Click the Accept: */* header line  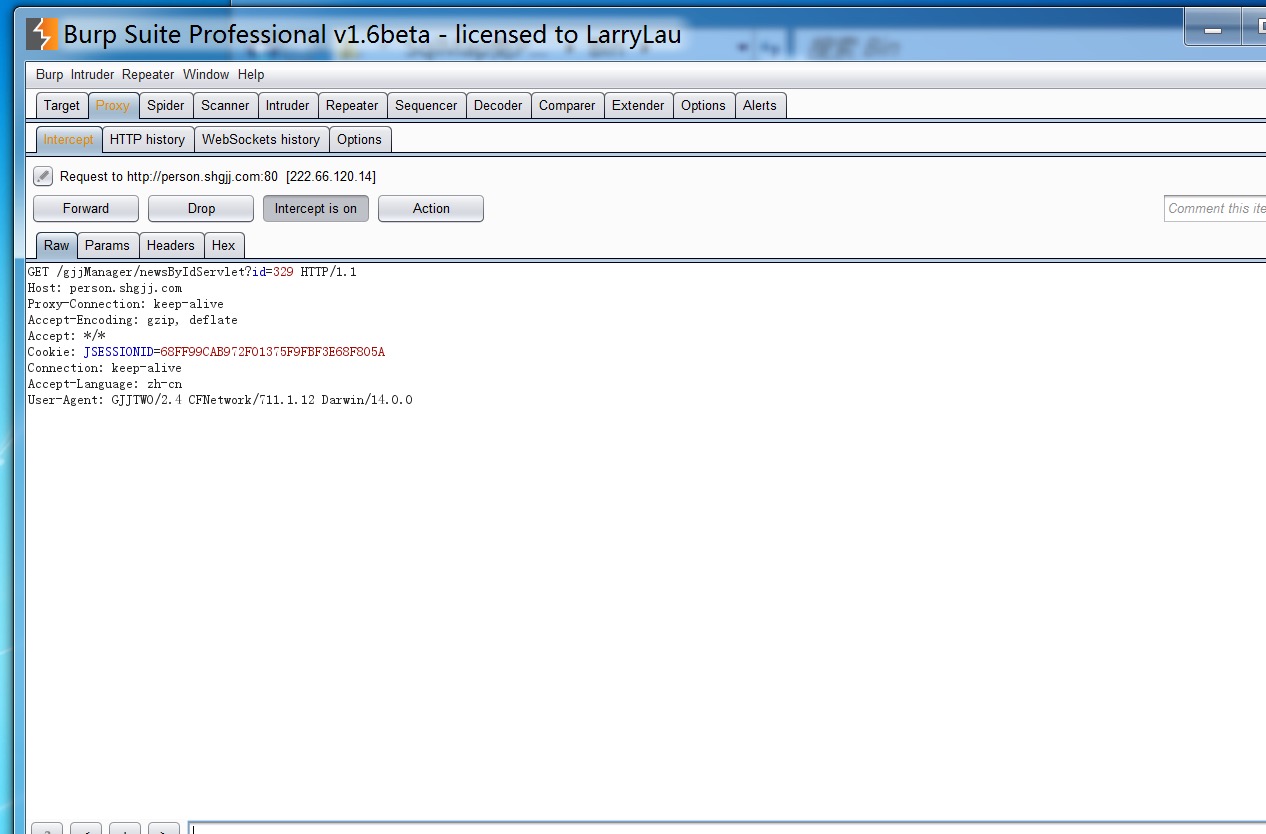(x=66, y=336)
